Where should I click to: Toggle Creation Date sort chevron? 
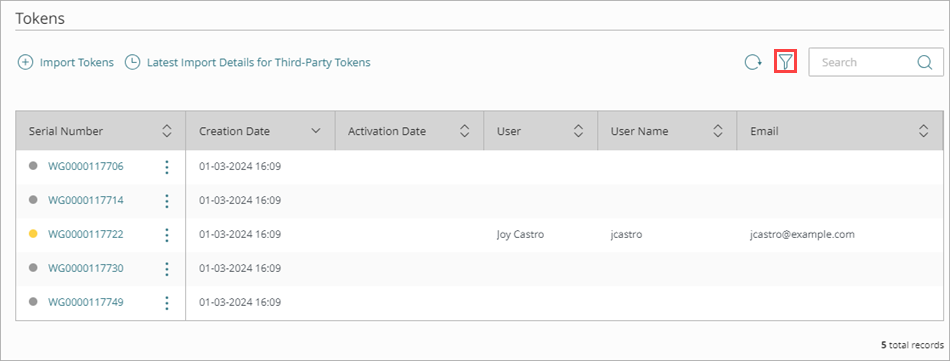[316, 131]
